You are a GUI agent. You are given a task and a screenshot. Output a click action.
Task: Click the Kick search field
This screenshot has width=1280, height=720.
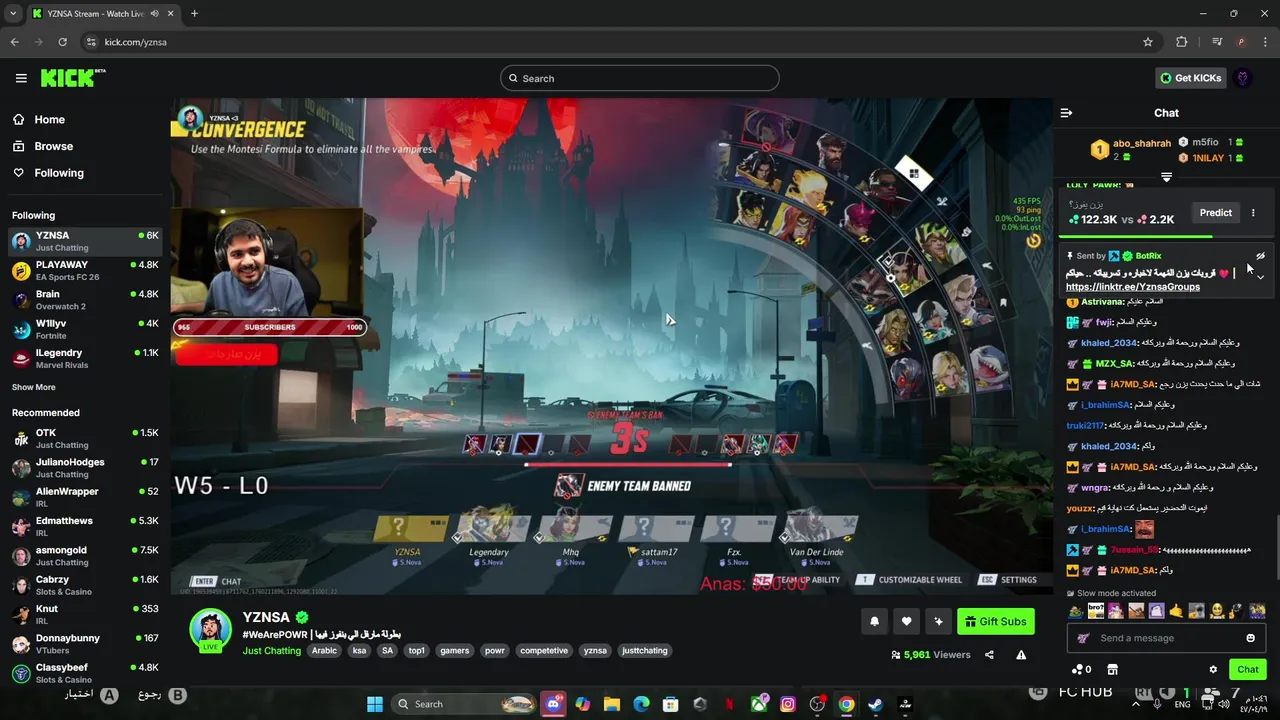click(x=640, y=78)
